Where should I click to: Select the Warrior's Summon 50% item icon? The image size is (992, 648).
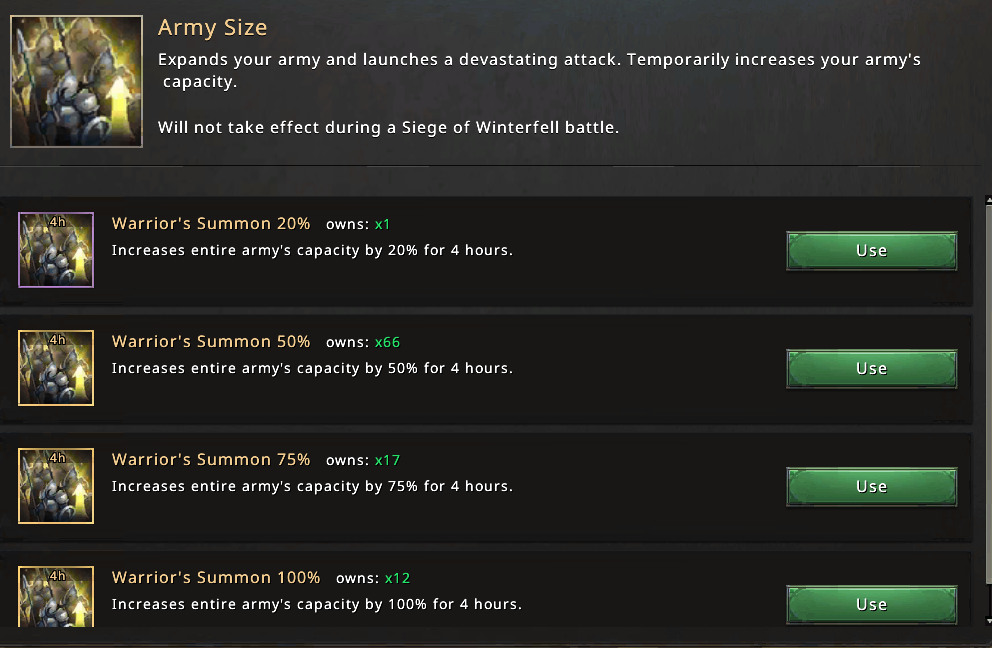click(56, 368)
